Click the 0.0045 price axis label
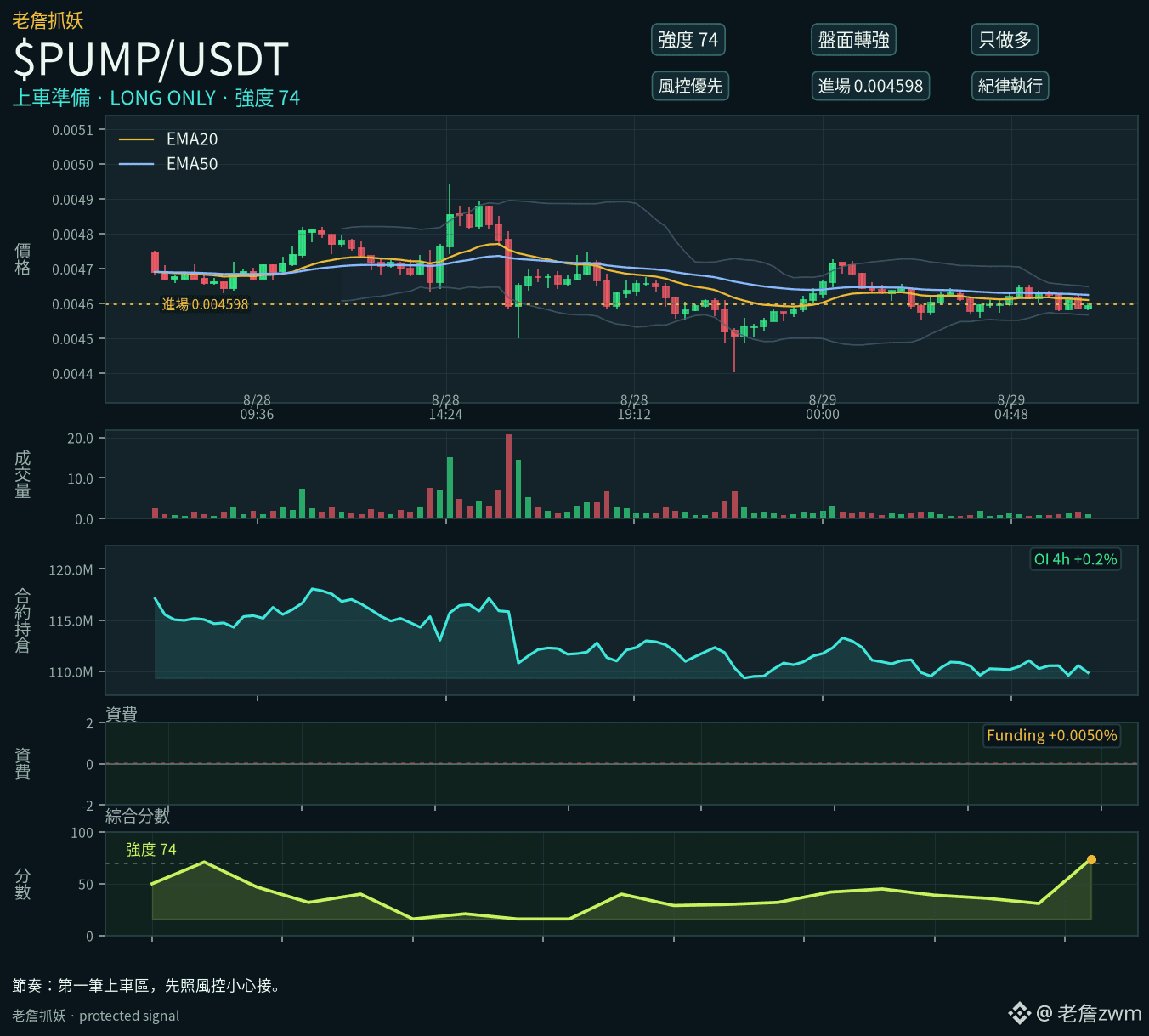The width and height of the screenshot is (1149, 1036). coord(73,339)
